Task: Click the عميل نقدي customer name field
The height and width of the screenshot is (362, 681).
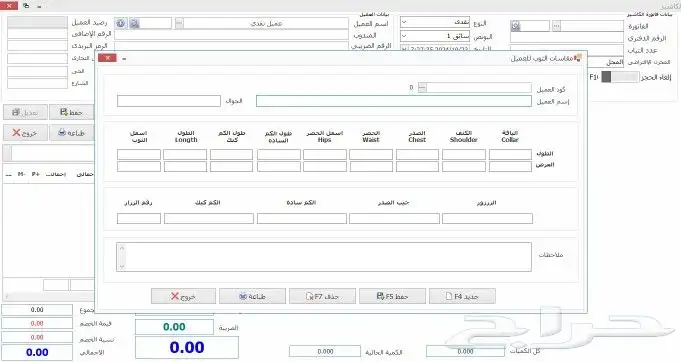Action: pyautogui.click(x=266, y=23)
